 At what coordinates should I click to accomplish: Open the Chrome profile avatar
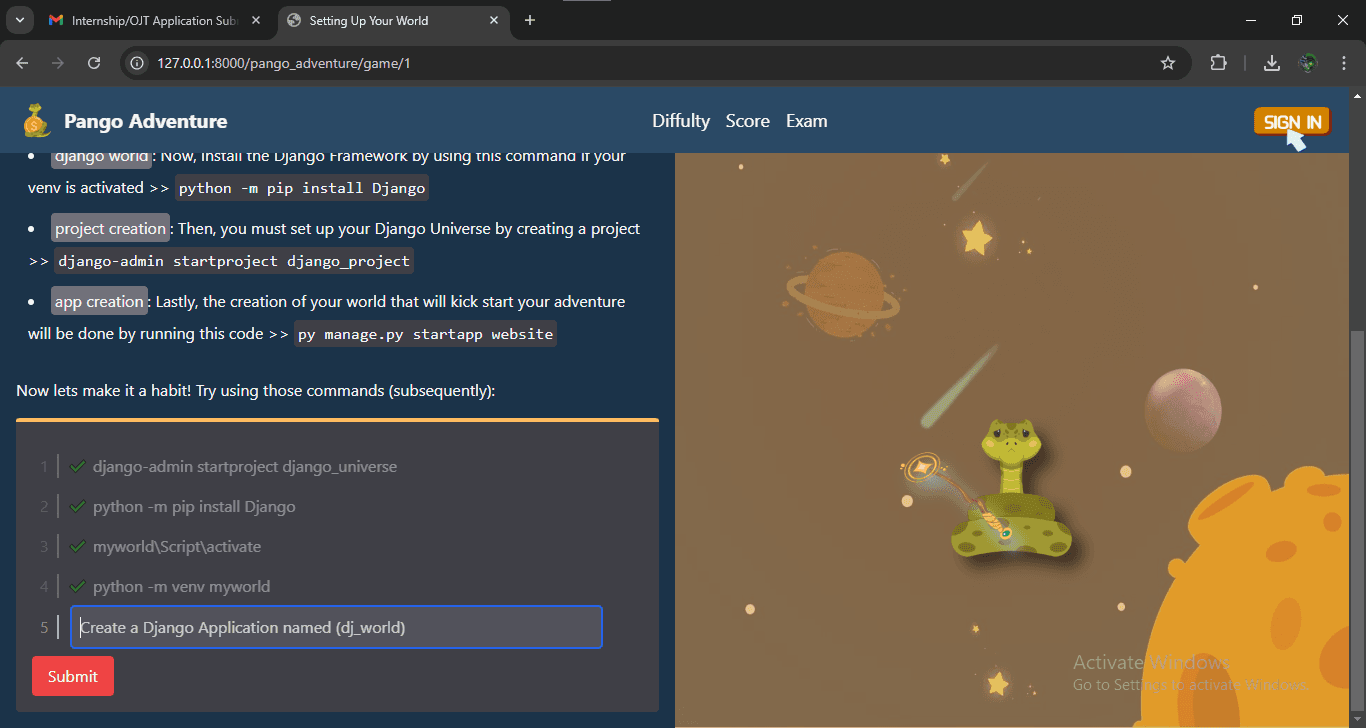point(1308,63)
